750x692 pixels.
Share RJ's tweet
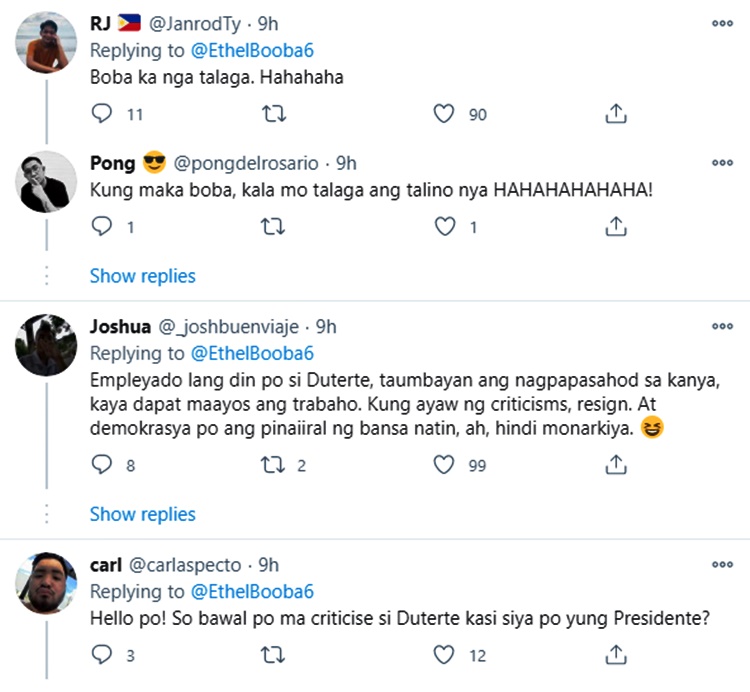tap(616, 114)
